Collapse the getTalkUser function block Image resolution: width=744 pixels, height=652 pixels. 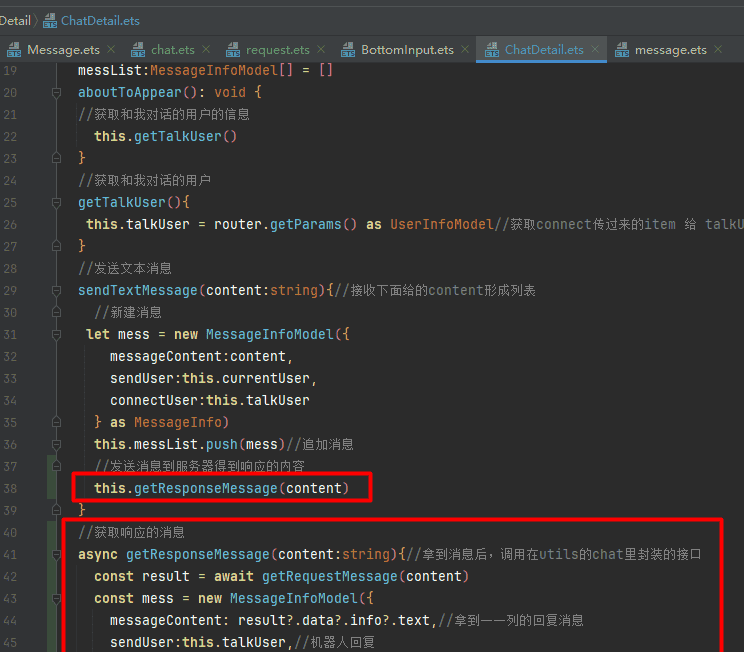coord(56,202)
